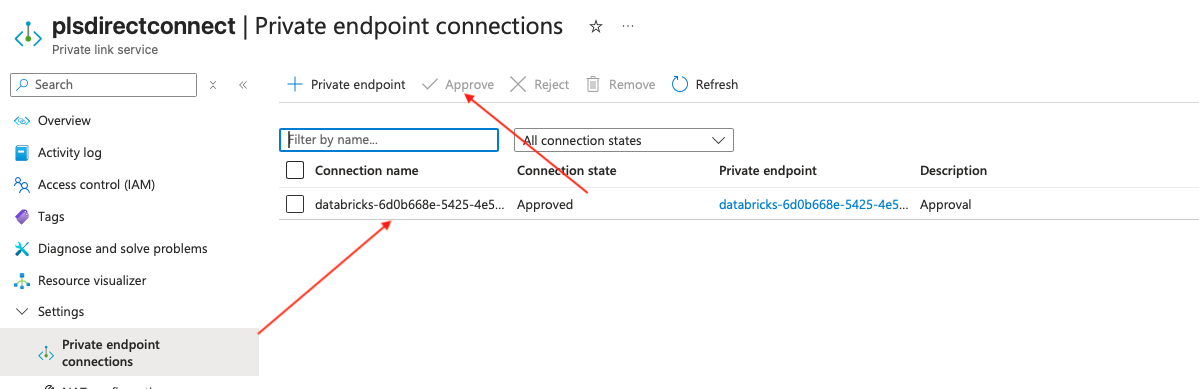Sort by Connection name column header
This screenshot has height=389, width=1199.
(x=366, y=170)
